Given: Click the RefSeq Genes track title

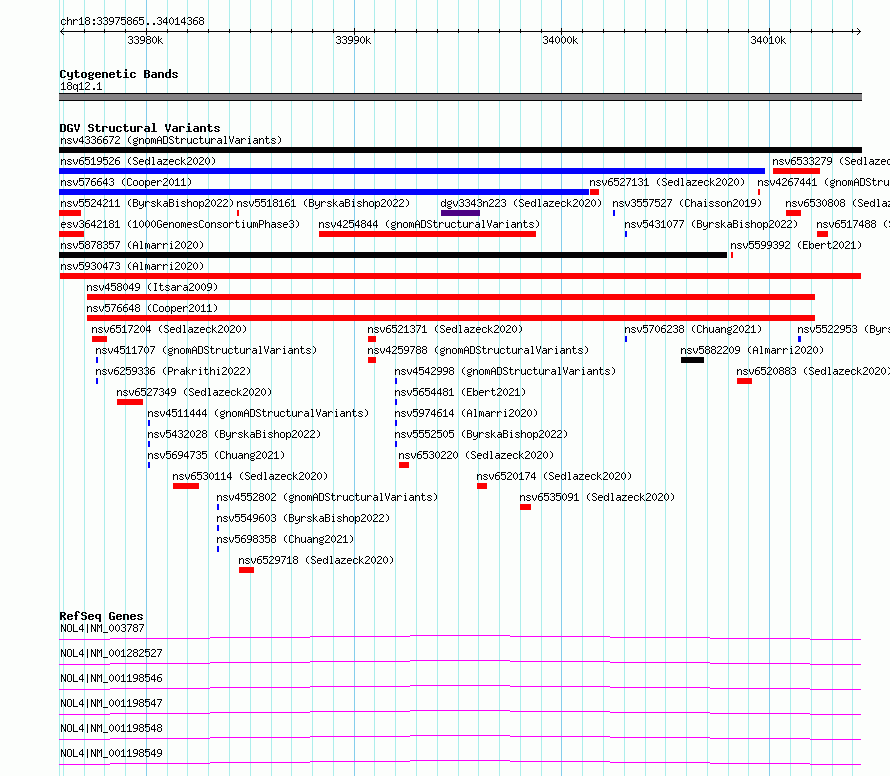Looking at the screenshot, I should click(x=101, y=616).
